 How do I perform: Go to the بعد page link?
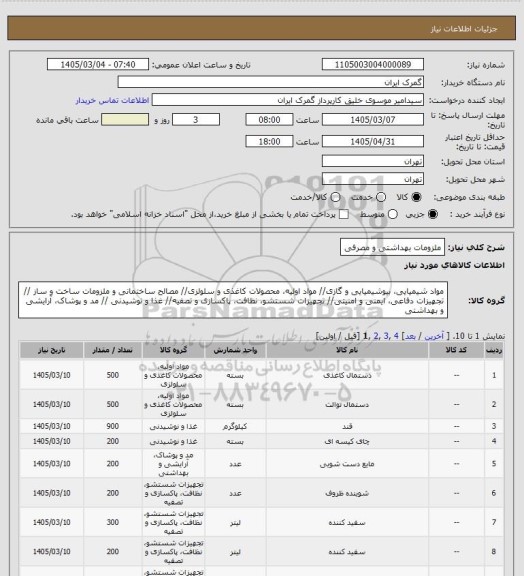pyautogui.click(x=410, y=336)
